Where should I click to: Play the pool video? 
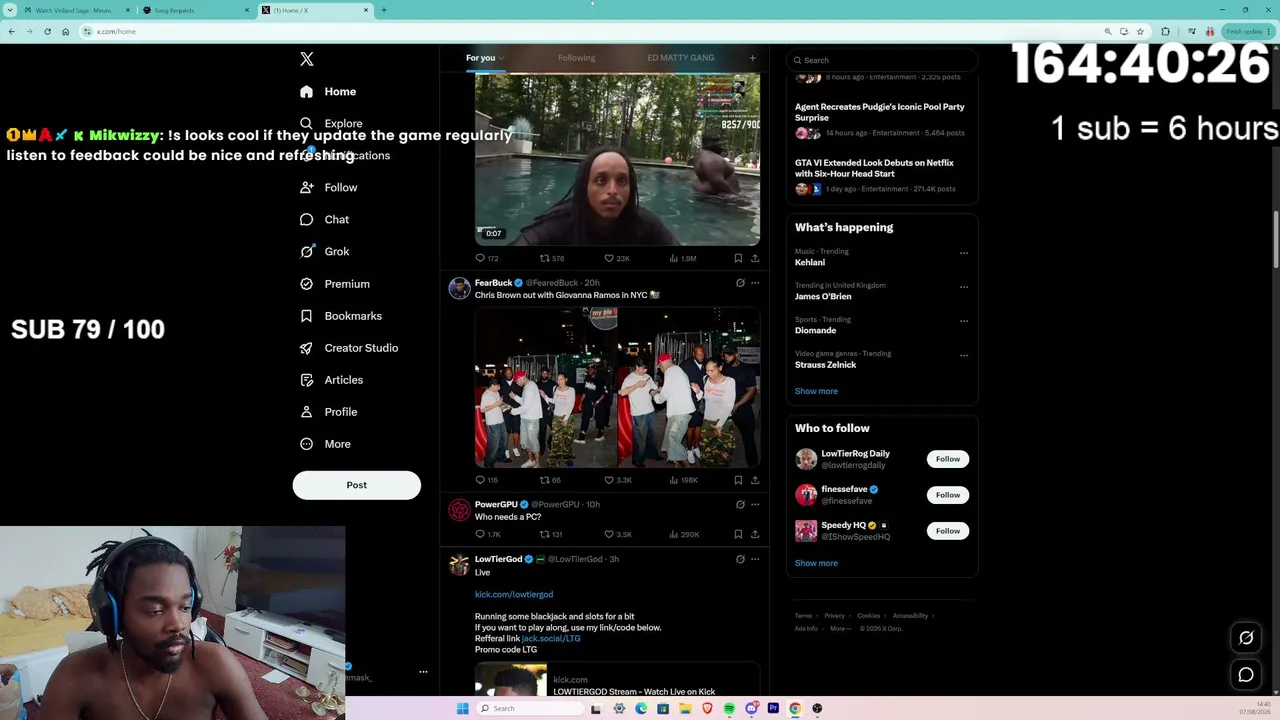(x=617, y=159)
